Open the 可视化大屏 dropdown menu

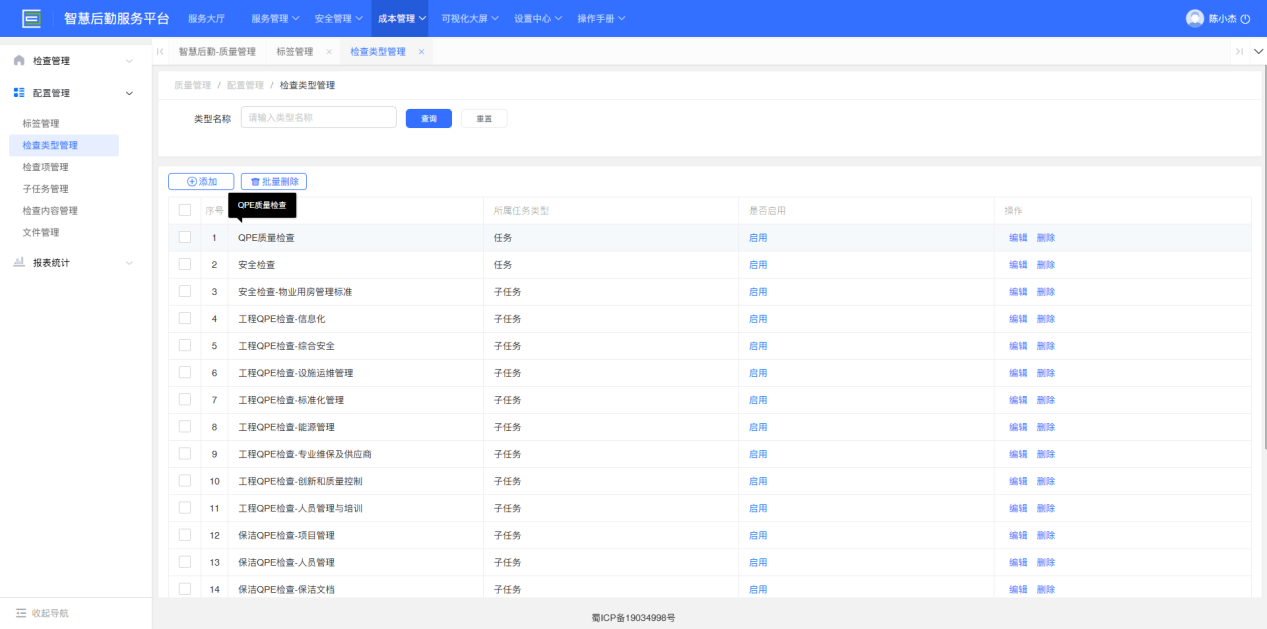pyautogui.click(x=471, y=19)
